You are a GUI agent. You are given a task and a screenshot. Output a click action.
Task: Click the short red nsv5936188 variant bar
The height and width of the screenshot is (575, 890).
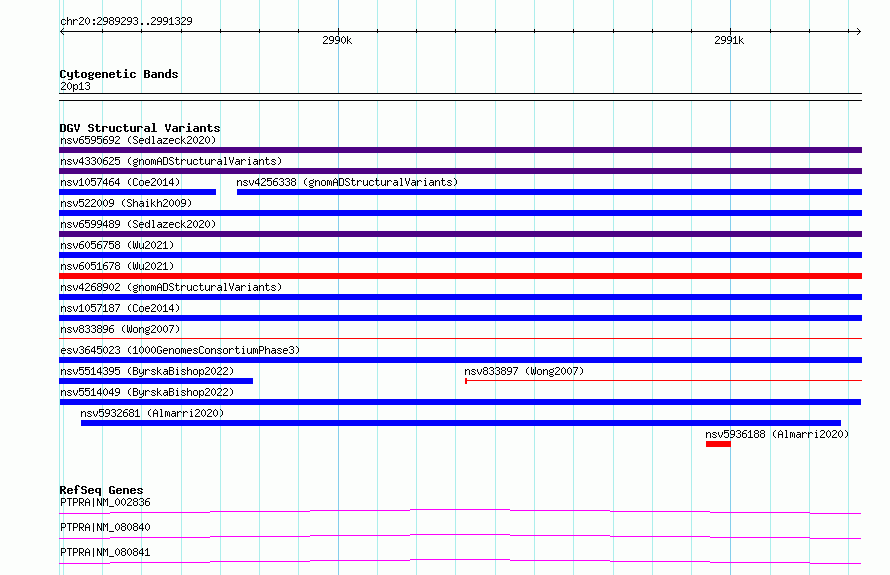pos(718,444)
